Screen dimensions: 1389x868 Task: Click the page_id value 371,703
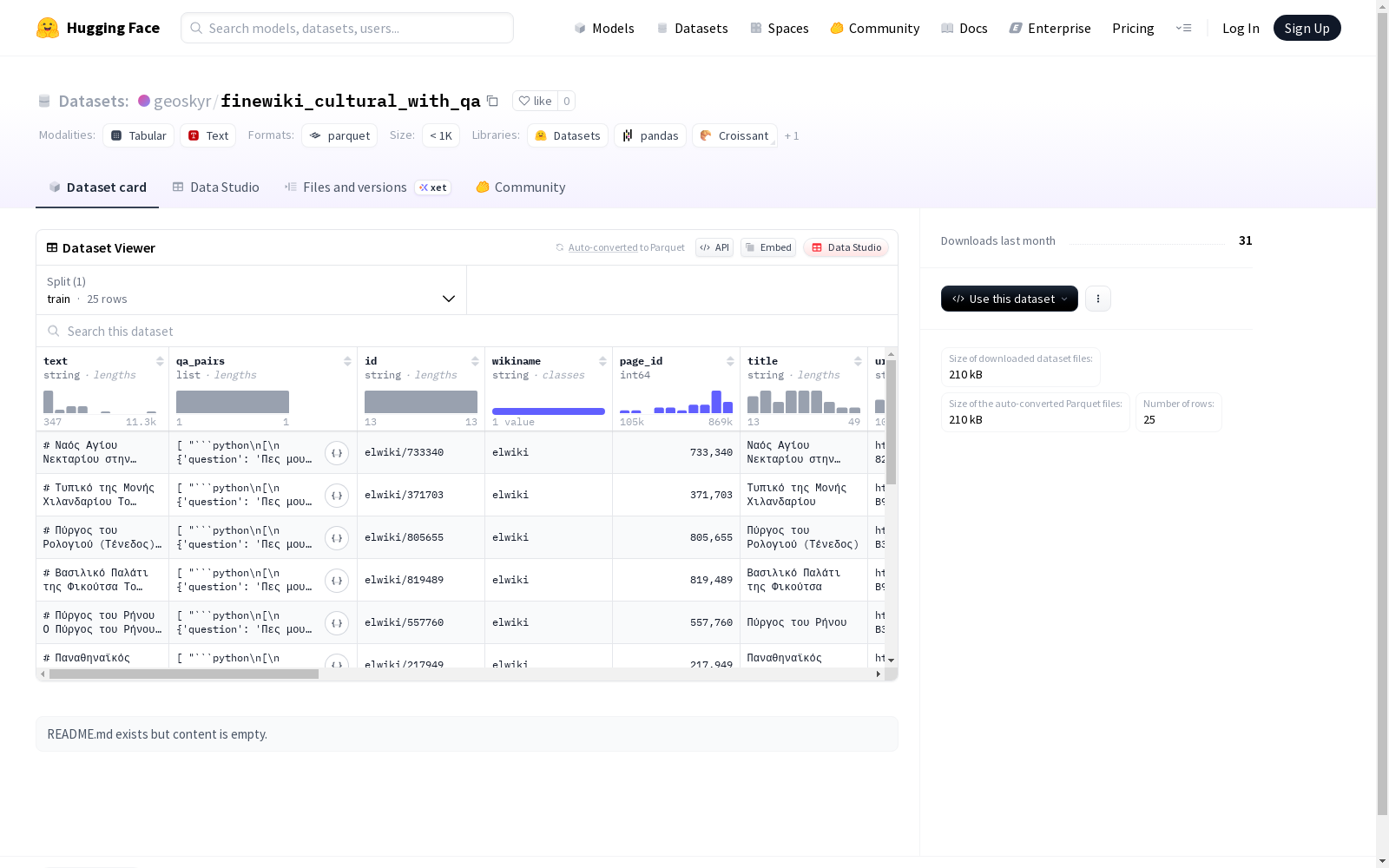click(x=711, y=495)
